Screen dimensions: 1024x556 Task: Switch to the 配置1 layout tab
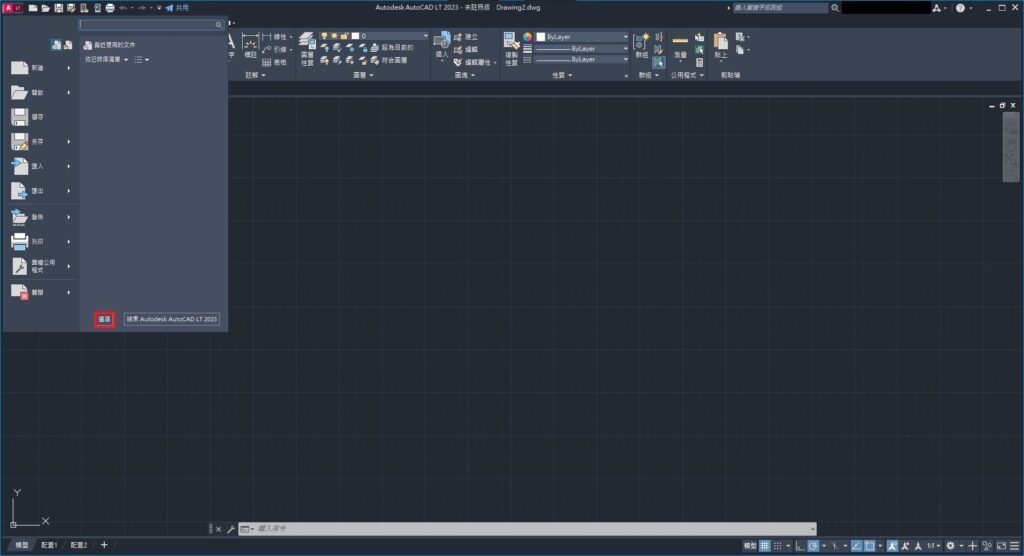49,546
